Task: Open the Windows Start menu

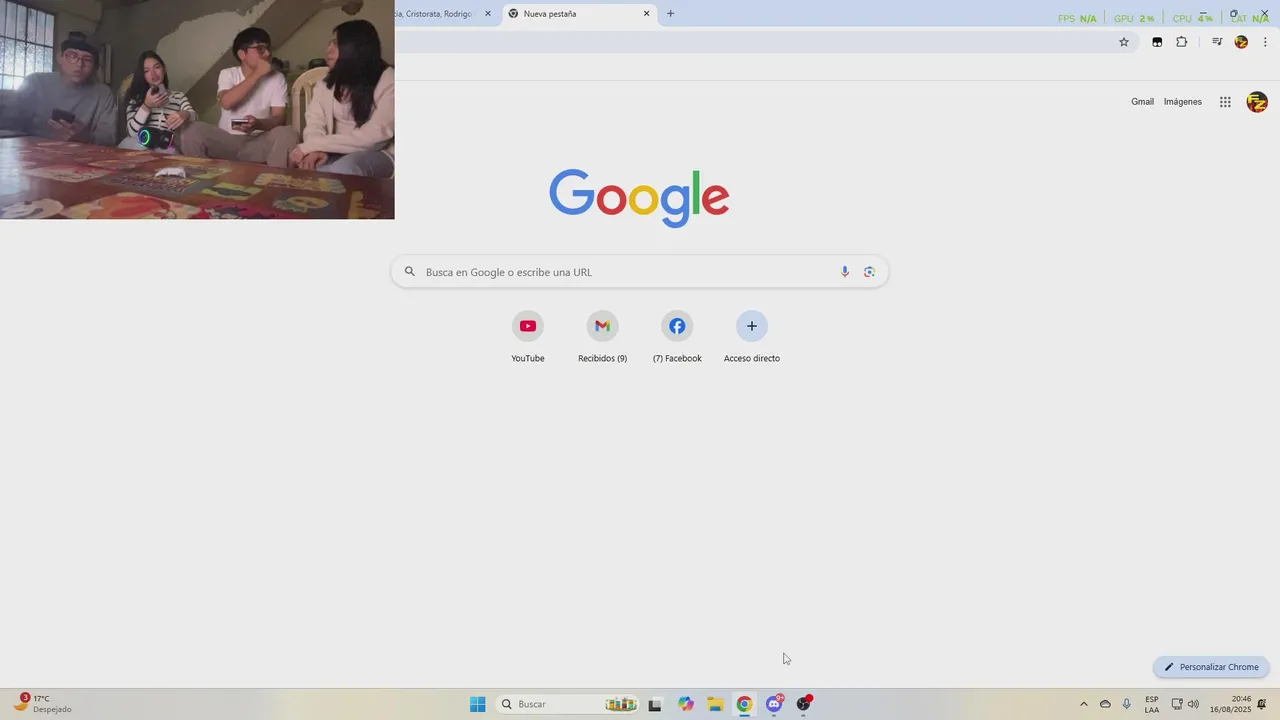Action: click(x=478, y=704)
